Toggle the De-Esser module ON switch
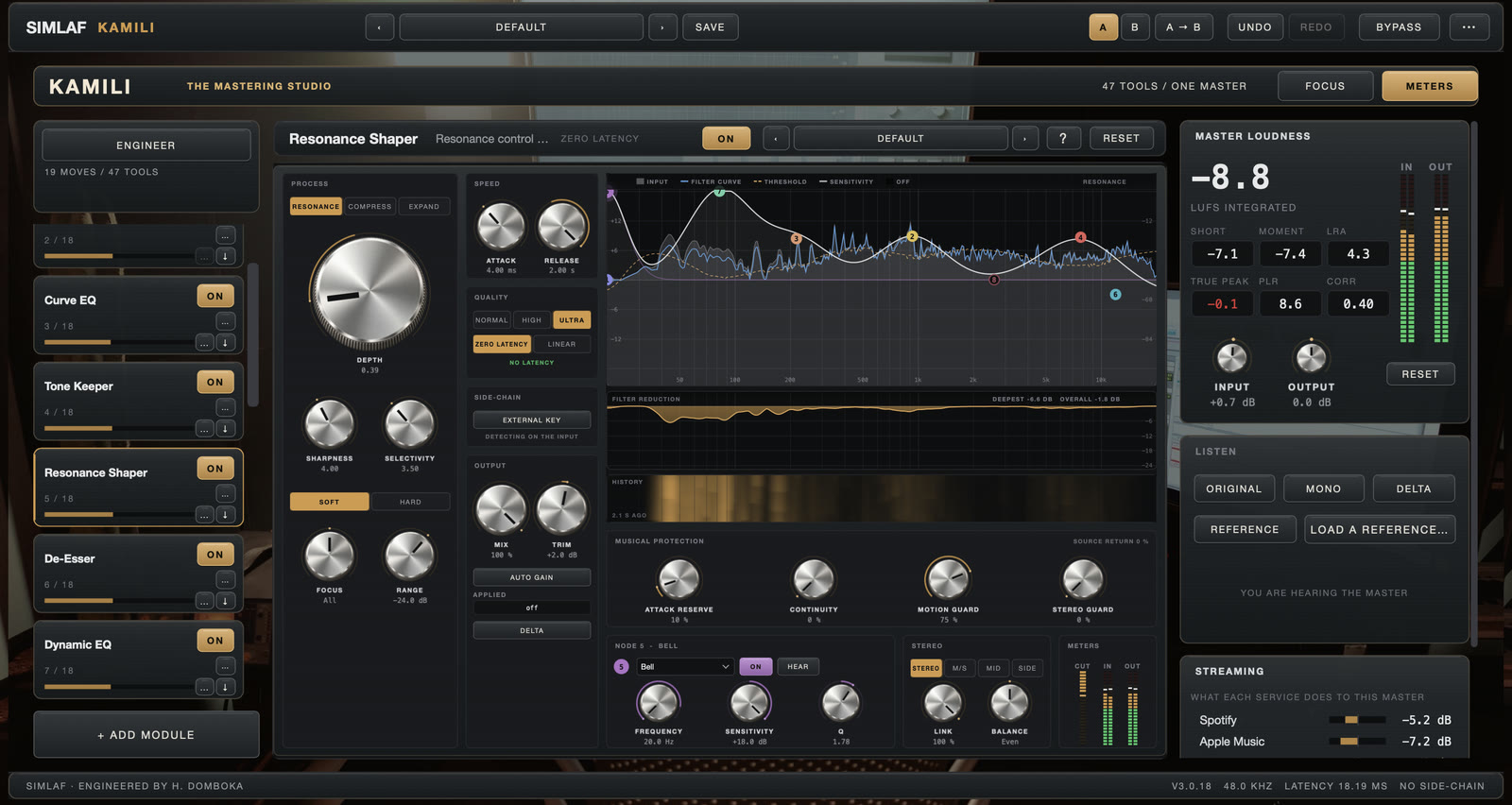Image resolution: width=1512 pixels, height=805 pixels. click(x=215, y=556)
